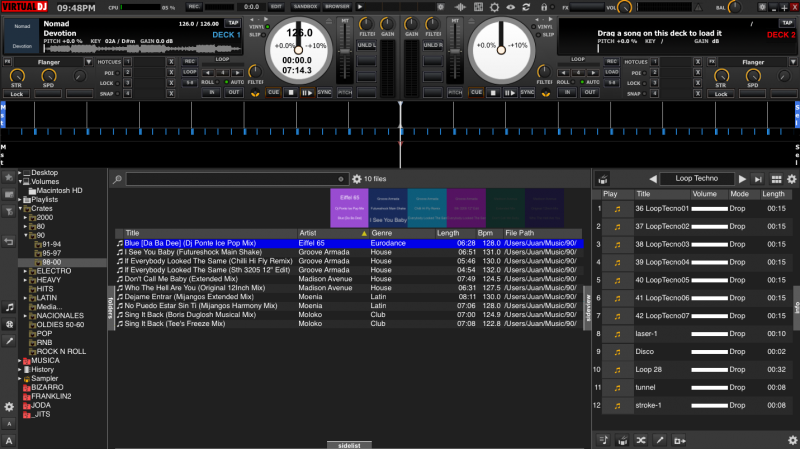Click in the browser search field
The height and width of the screenshot is (449, 800).
(237, 179)
